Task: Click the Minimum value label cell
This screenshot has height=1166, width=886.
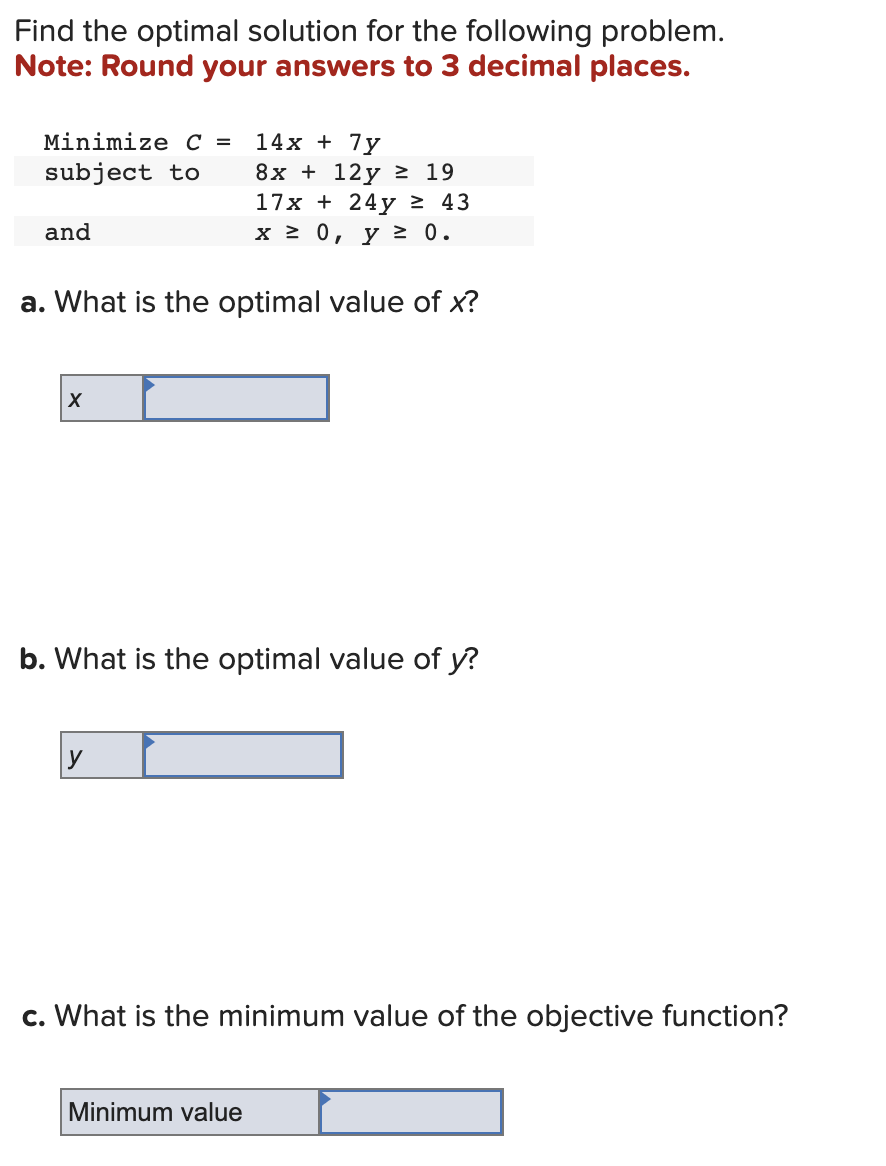Action: 188,1111
